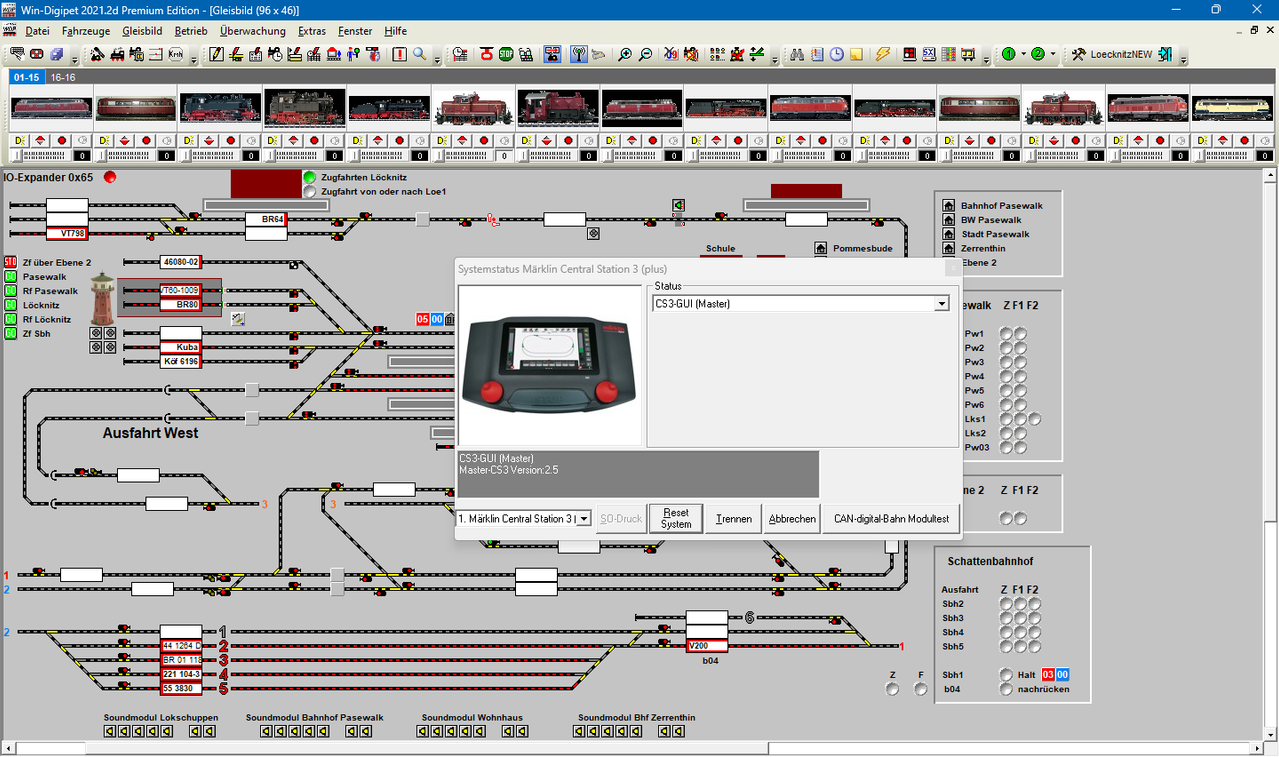Expand overflow arrow after LoecknitzNEW toolbar

(x=1183, y=60)
